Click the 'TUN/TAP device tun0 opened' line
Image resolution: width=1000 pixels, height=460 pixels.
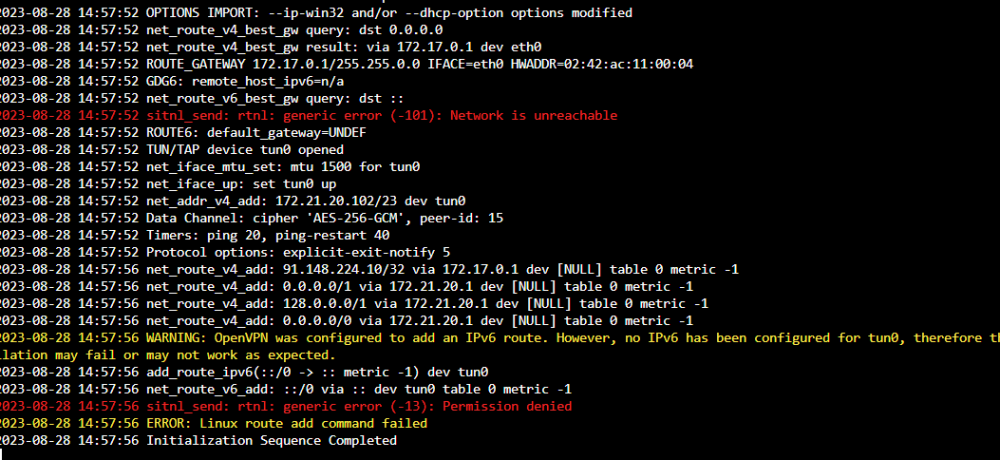[172, 150]
